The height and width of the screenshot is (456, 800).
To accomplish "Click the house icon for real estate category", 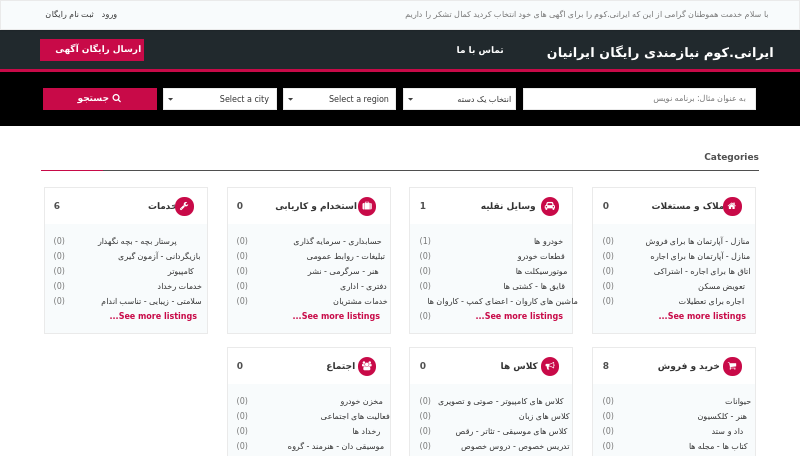I will 732,206.
